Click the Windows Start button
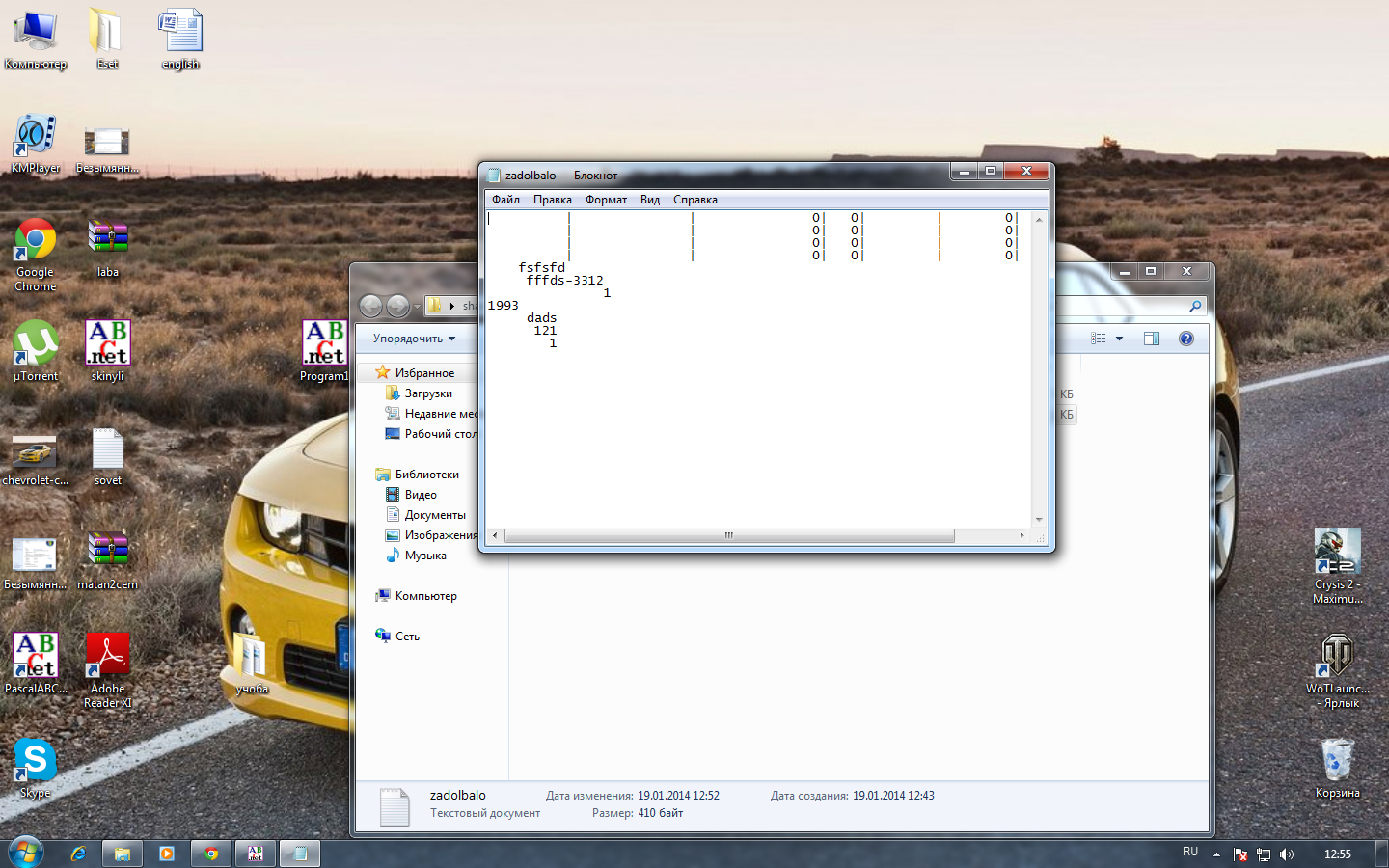The height and width of the screenshot is (868, 1389). 25,853
